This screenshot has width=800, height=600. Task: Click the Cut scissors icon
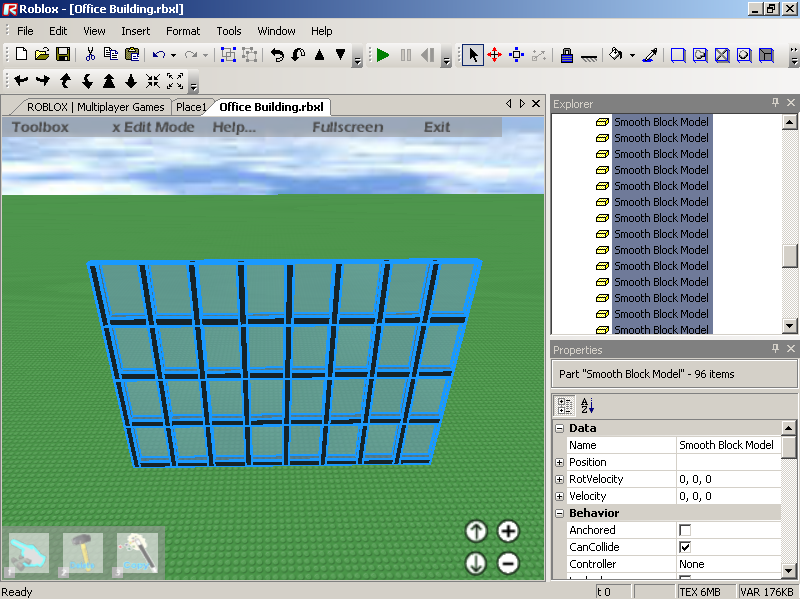coord(90,55)
